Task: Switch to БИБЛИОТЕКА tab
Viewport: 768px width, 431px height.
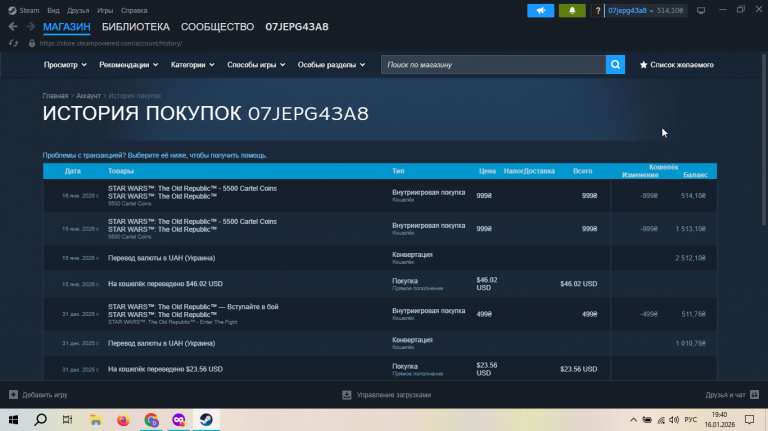Action: click(x=136, y=27)
